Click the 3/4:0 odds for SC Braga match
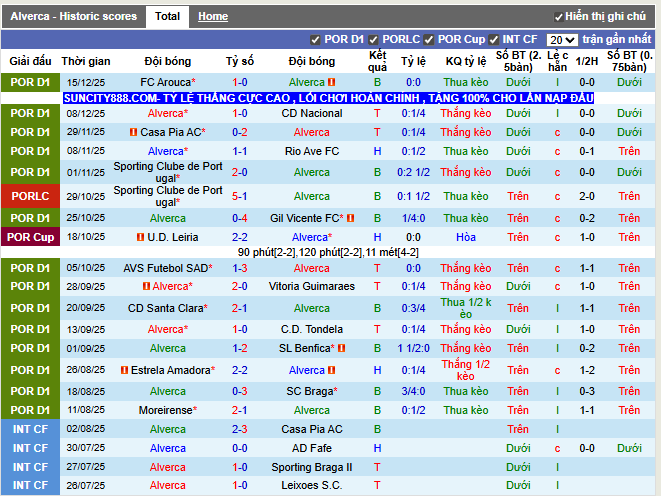 click(x=413, y=391)
